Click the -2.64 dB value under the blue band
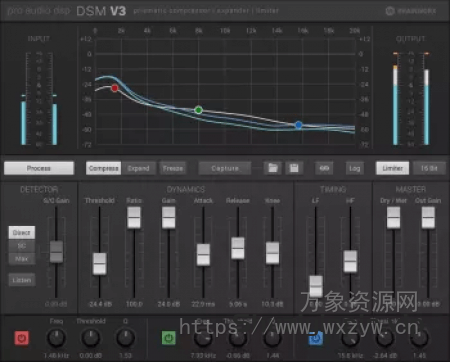Image resolution: width=450 pixels, height=362 pixels. pos(385,356)
